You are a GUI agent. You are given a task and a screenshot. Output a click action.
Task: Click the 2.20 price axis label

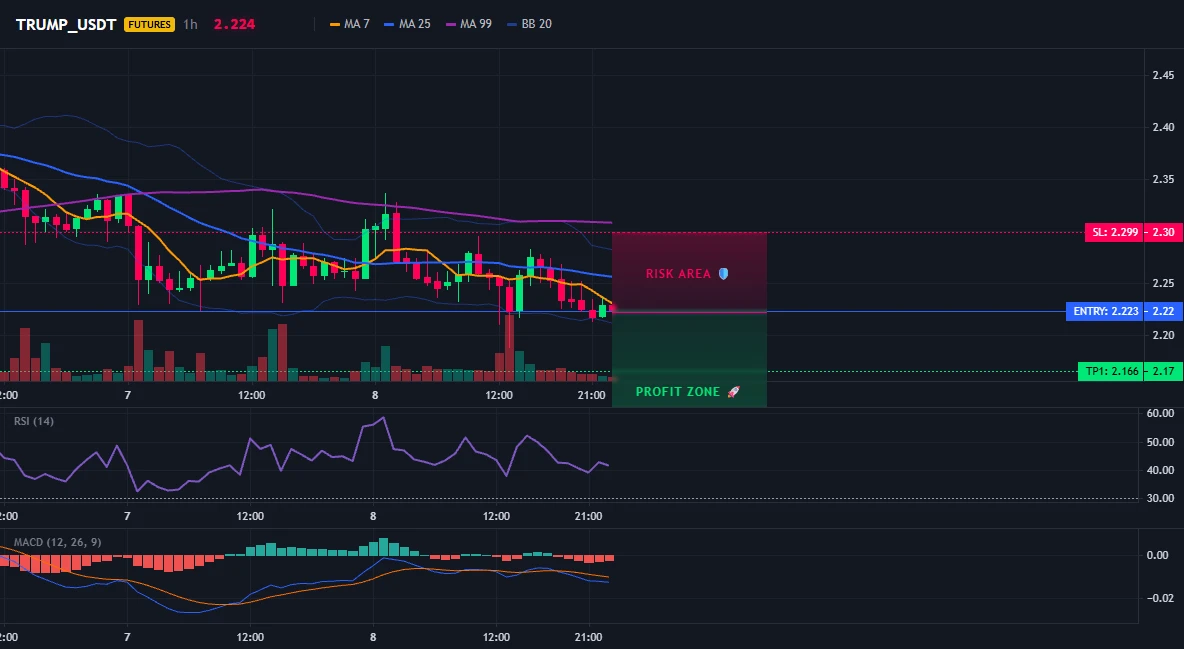[1163, 335]
